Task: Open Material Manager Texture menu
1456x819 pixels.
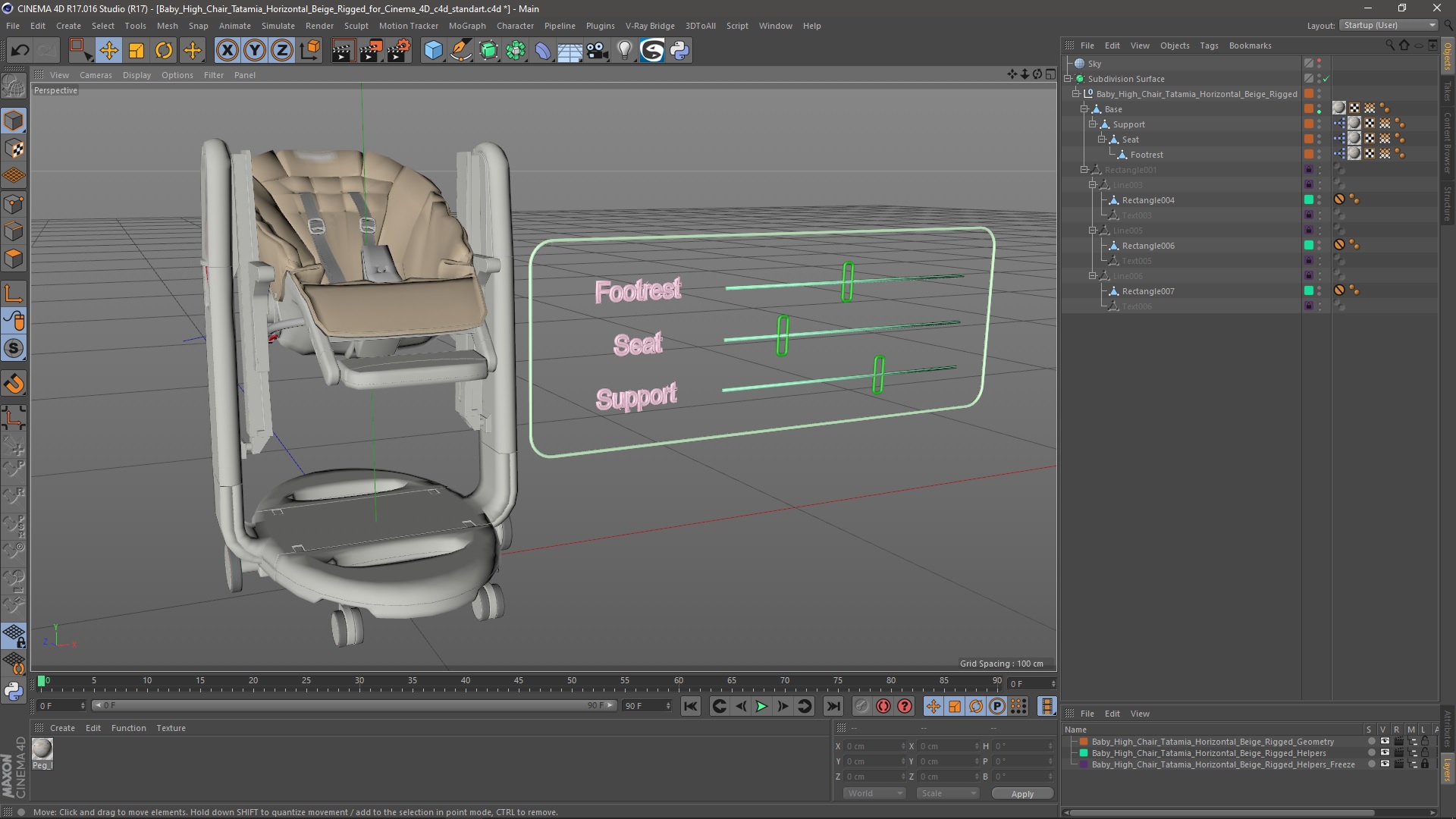Action: (x=171, y=728)
